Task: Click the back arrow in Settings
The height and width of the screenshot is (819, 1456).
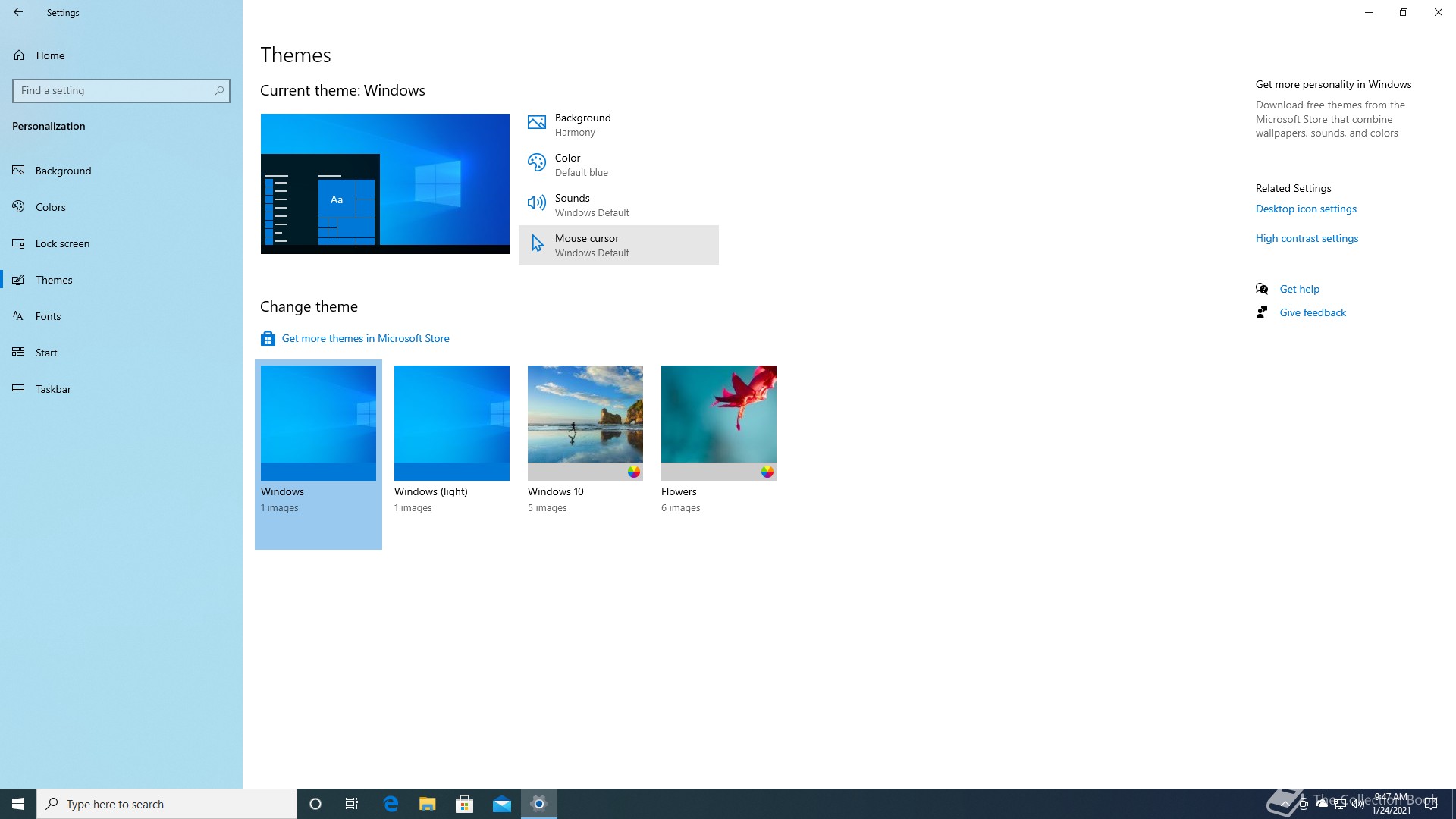Action: pyautogui.click(x=18, y=12)
